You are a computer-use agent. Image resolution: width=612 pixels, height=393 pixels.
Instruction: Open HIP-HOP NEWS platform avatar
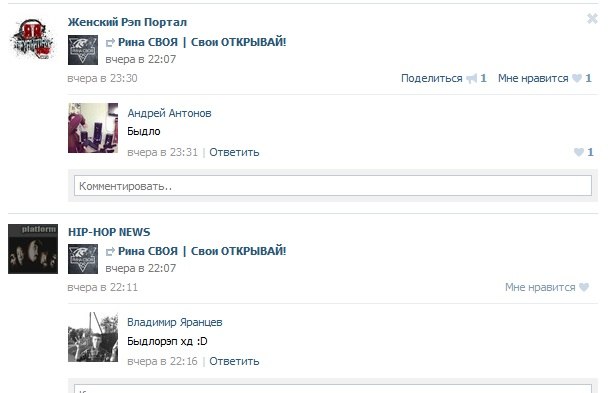coord(33,249)
